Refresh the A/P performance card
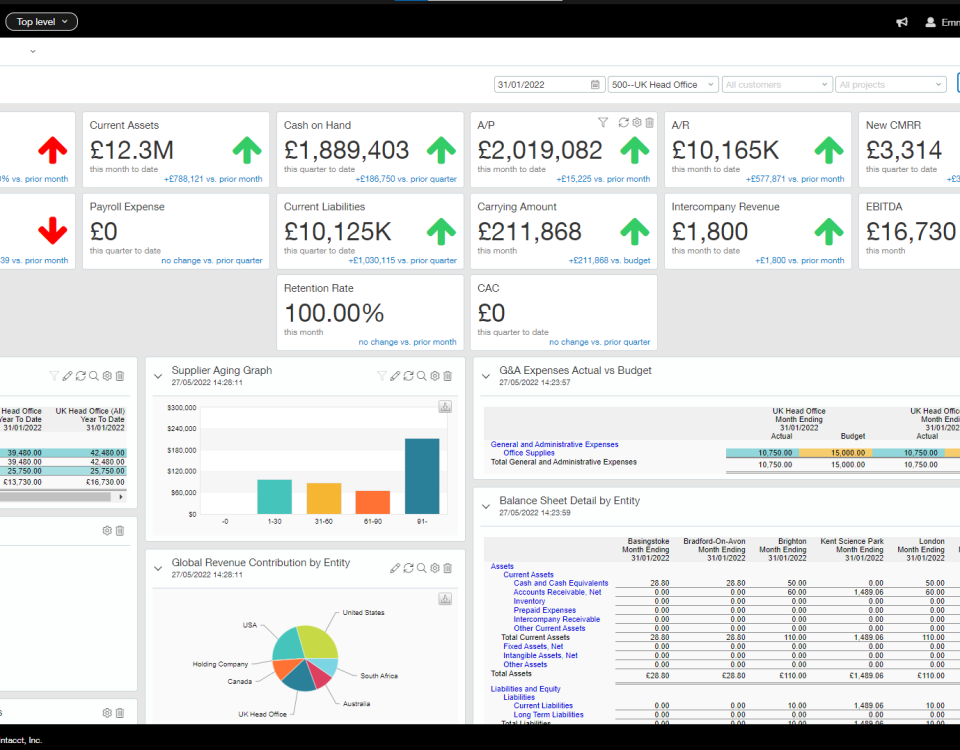Screen dimensions: 960x750 (623, 122)
